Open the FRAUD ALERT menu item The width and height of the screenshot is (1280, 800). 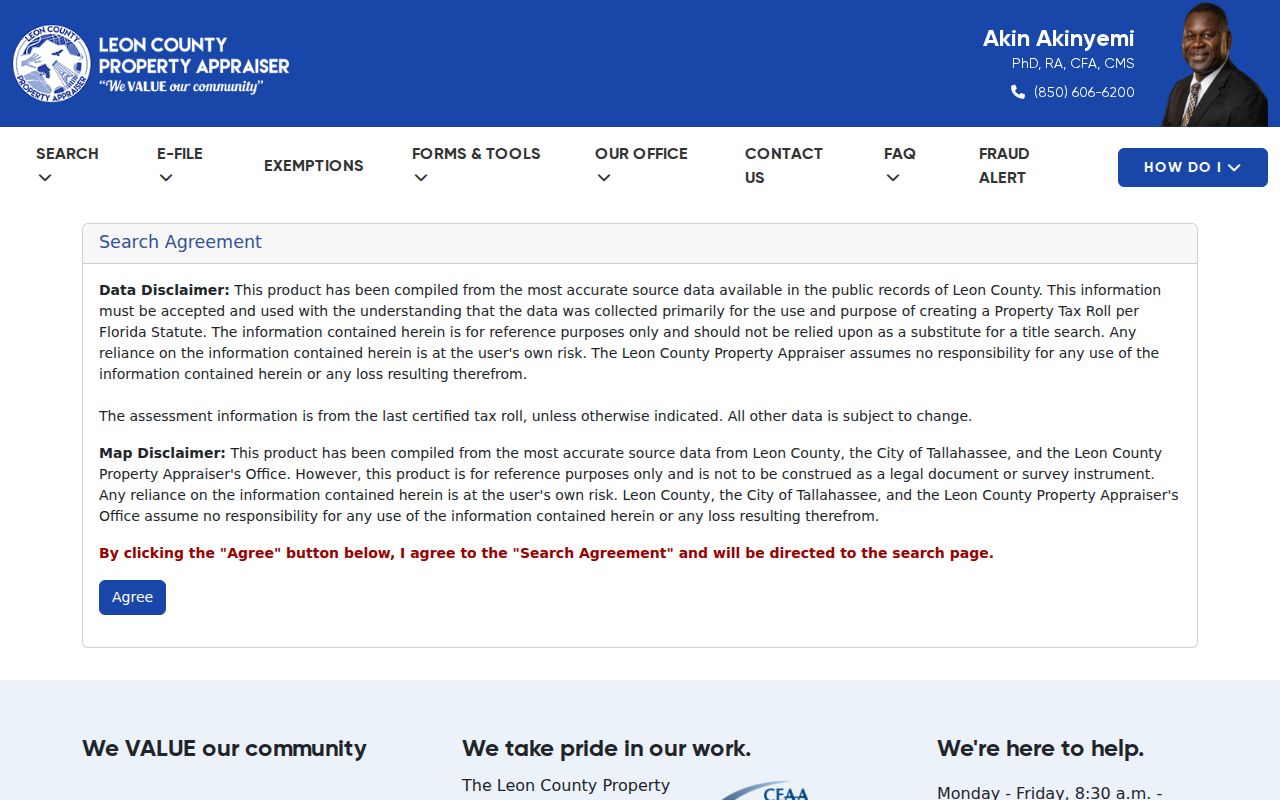point(1004,166)
